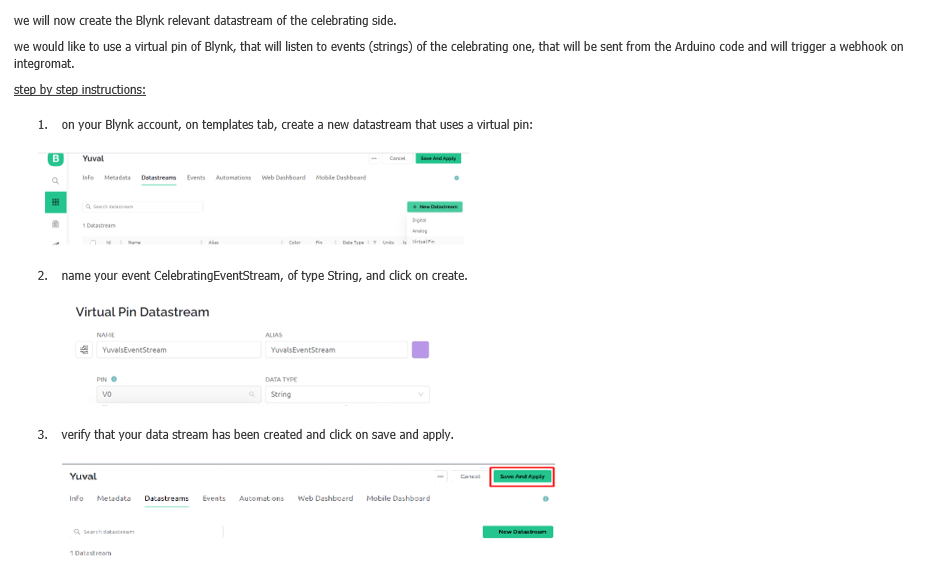The image size is (935, 584).
Task: Open the datastream icon picker beside Name
Action: point(84,350)
